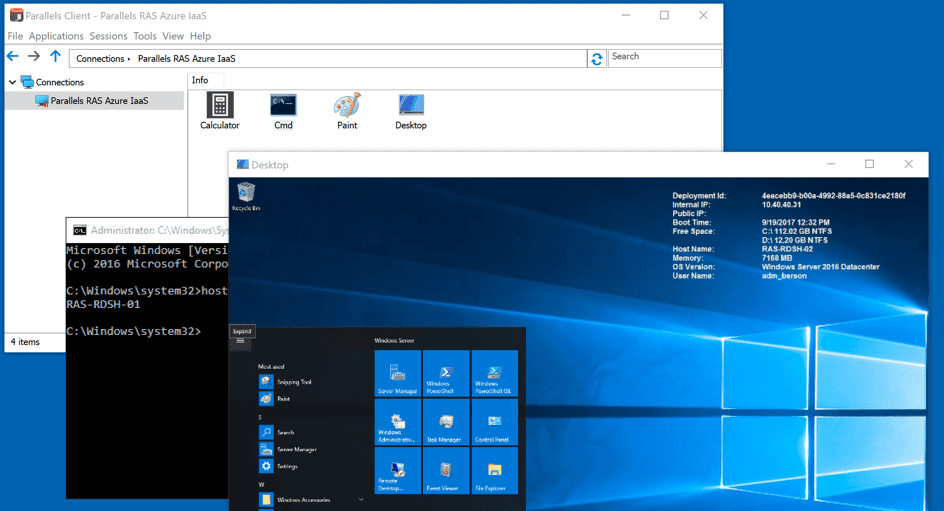This screenshot has height=511, width=944.
Task: Click the Cmd window title bar icon
Action: (79, 230)
